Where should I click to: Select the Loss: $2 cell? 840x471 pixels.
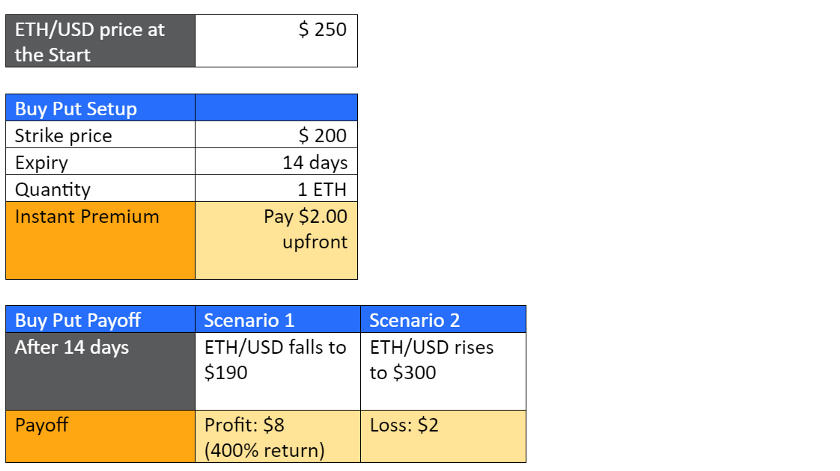[442, 436]
